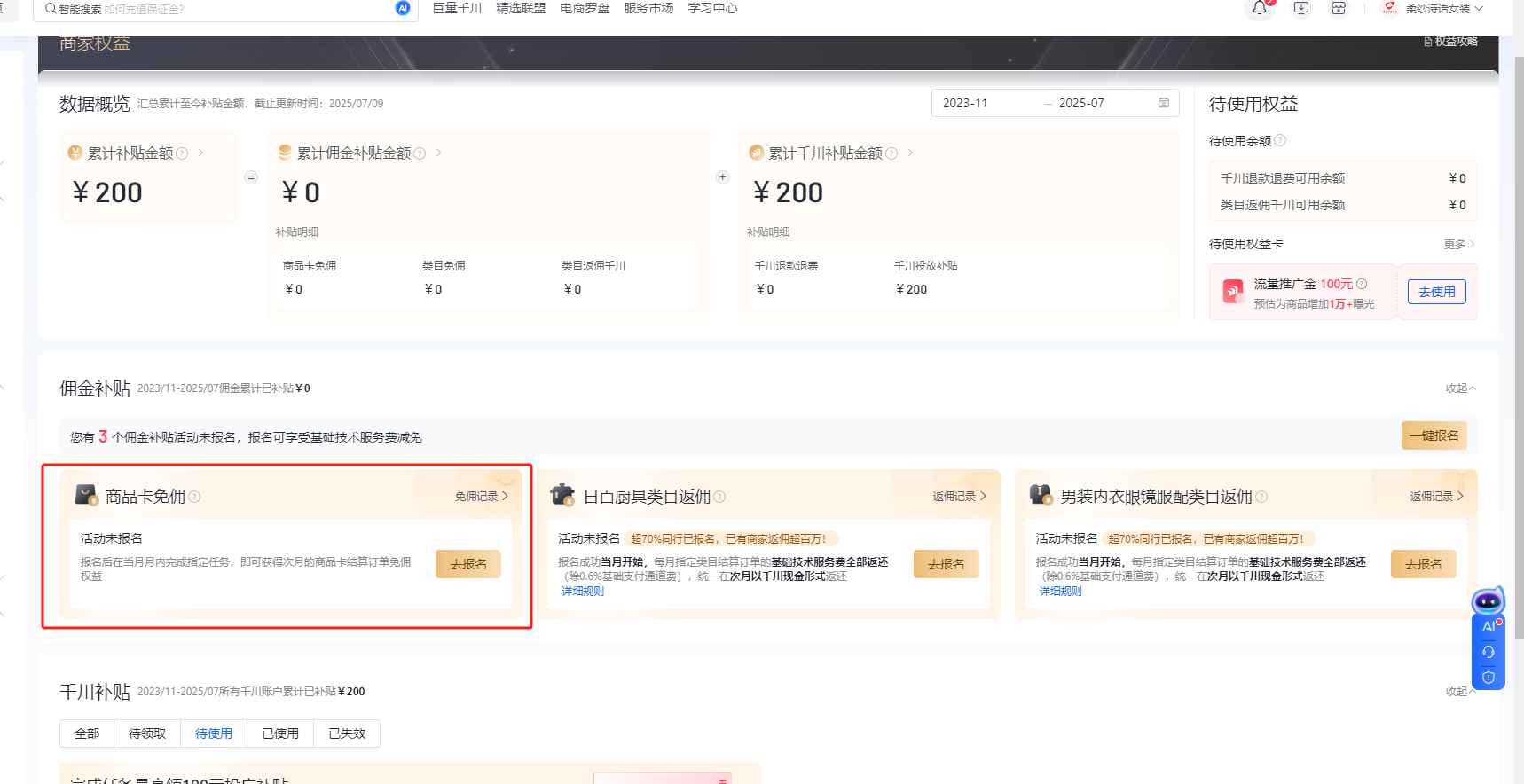Click the 类目返佣千川可用余额 row
The height and width of the screenshot is (784, 1524).
(x=1343, y=205)
